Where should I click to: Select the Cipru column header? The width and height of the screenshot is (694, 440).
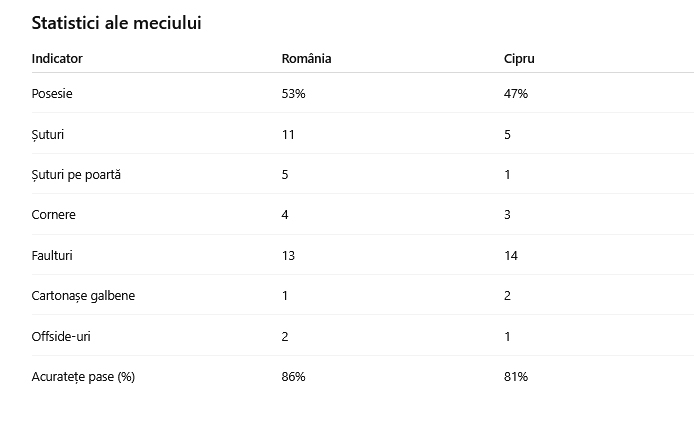point(519,59)
